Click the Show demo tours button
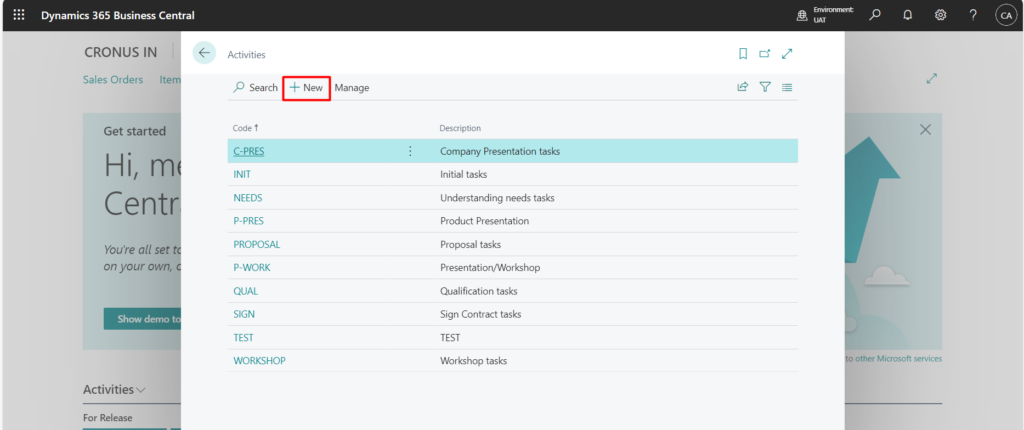The image size is (1024, 430). click(142, 319)
